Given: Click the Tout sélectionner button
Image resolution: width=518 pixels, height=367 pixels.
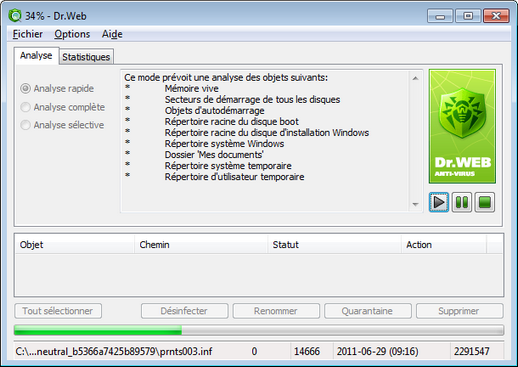Looking at the screenshot, I should pyautogui.click(x=58, y=311).
